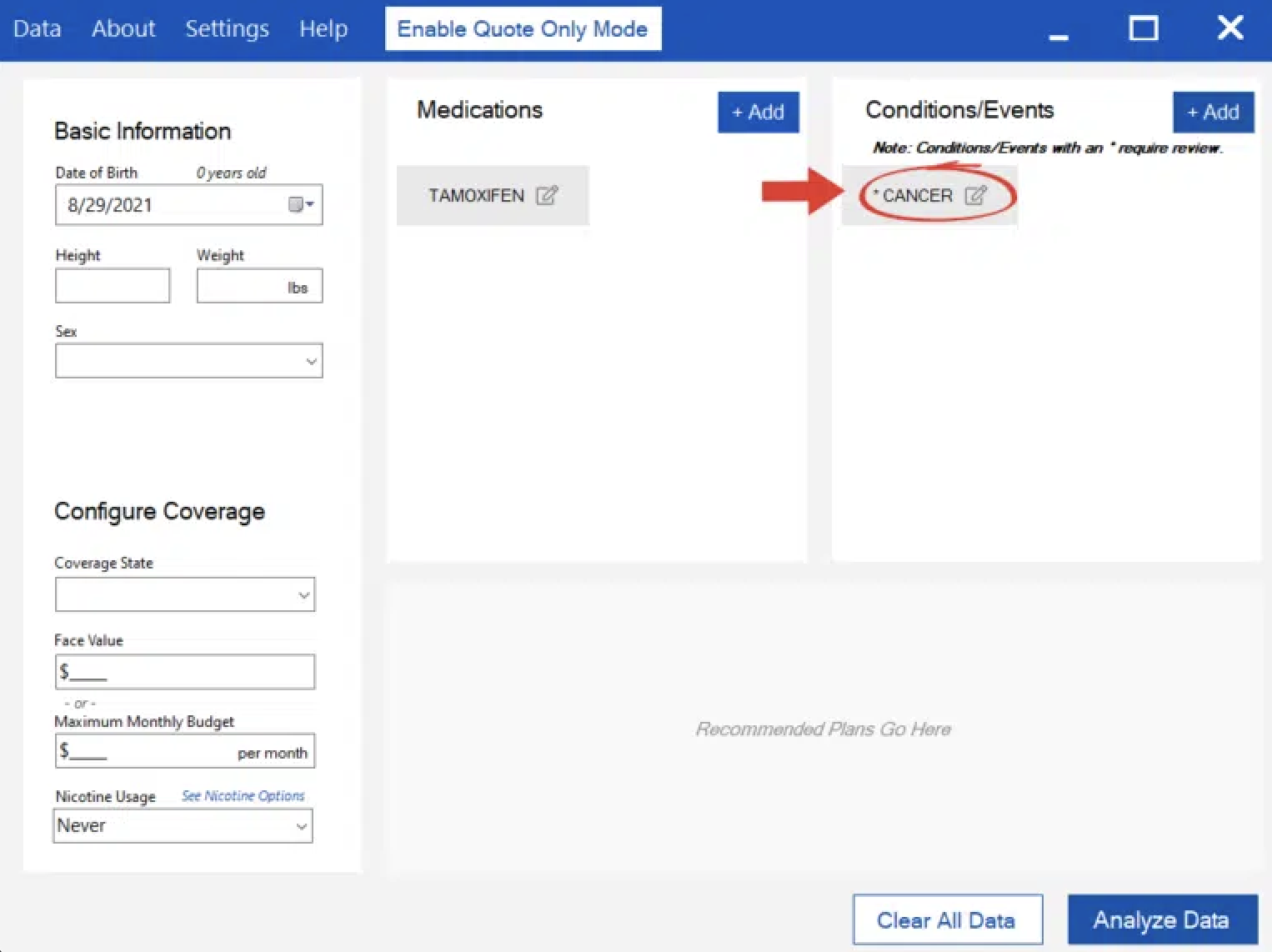Open the Data menu
Viewport: 1272px width, 952px height.
click(x=38, y=28)
